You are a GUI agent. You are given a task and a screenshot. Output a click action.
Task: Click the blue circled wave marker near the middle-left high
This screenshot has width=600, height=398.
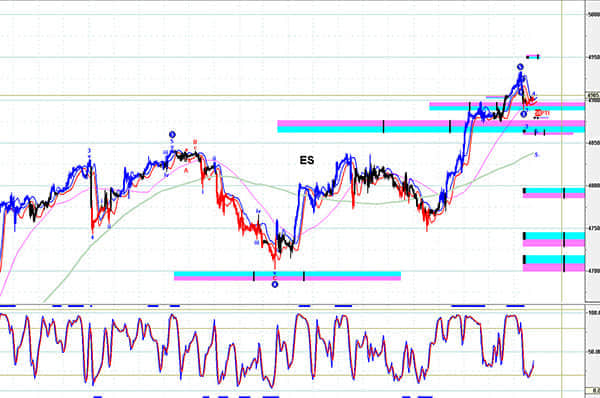click(172, 134)
